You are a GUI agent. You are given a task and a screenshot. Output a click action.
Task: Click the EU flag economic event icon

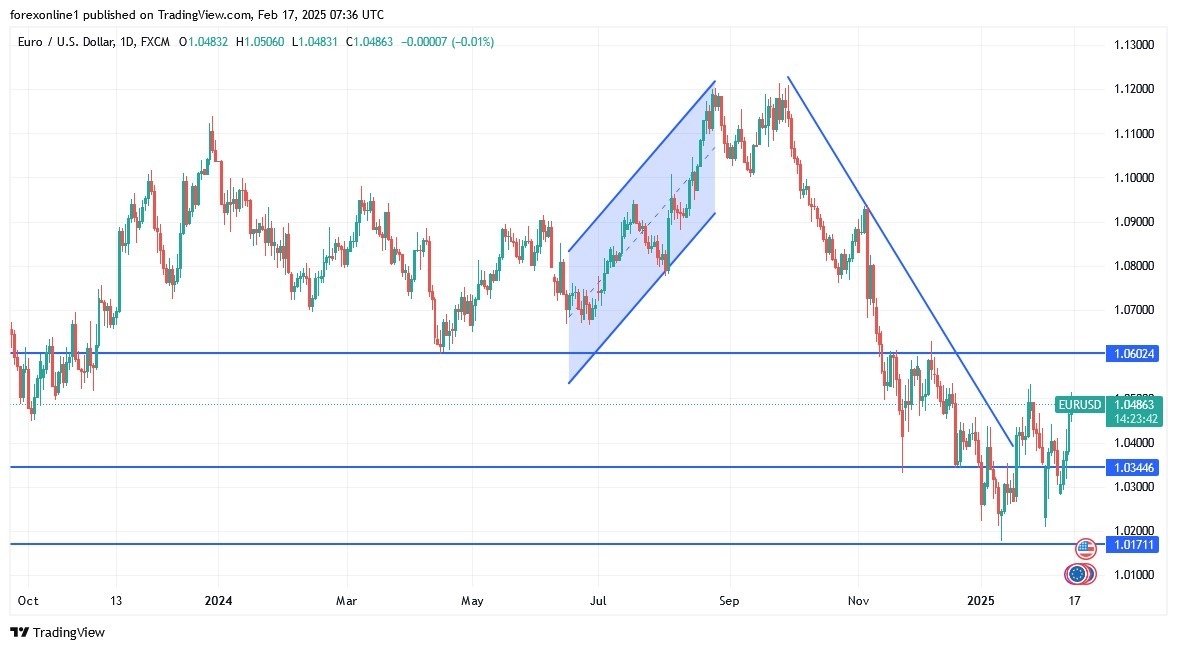pyautogui.click(x=1077, y=574)
